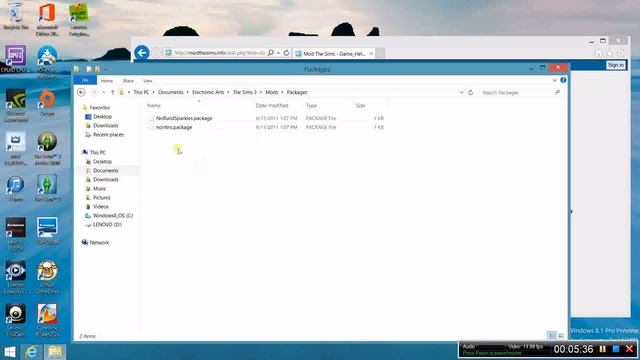
Task: Click Mods in the breadcrumb path
Action: tap(272, 93)
